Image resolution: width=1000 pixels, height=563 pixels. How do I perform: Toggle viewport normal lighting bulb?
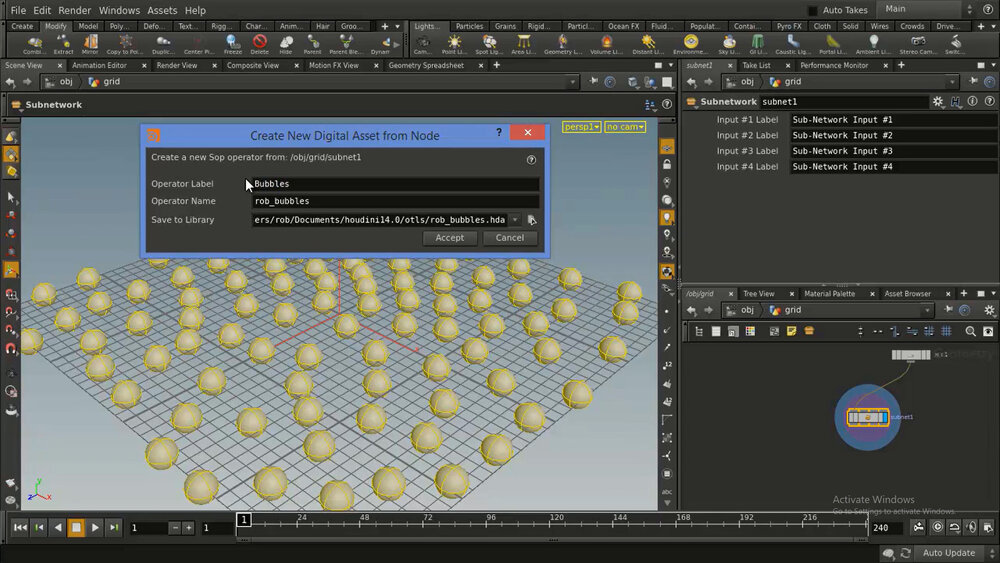pos(668,217)
